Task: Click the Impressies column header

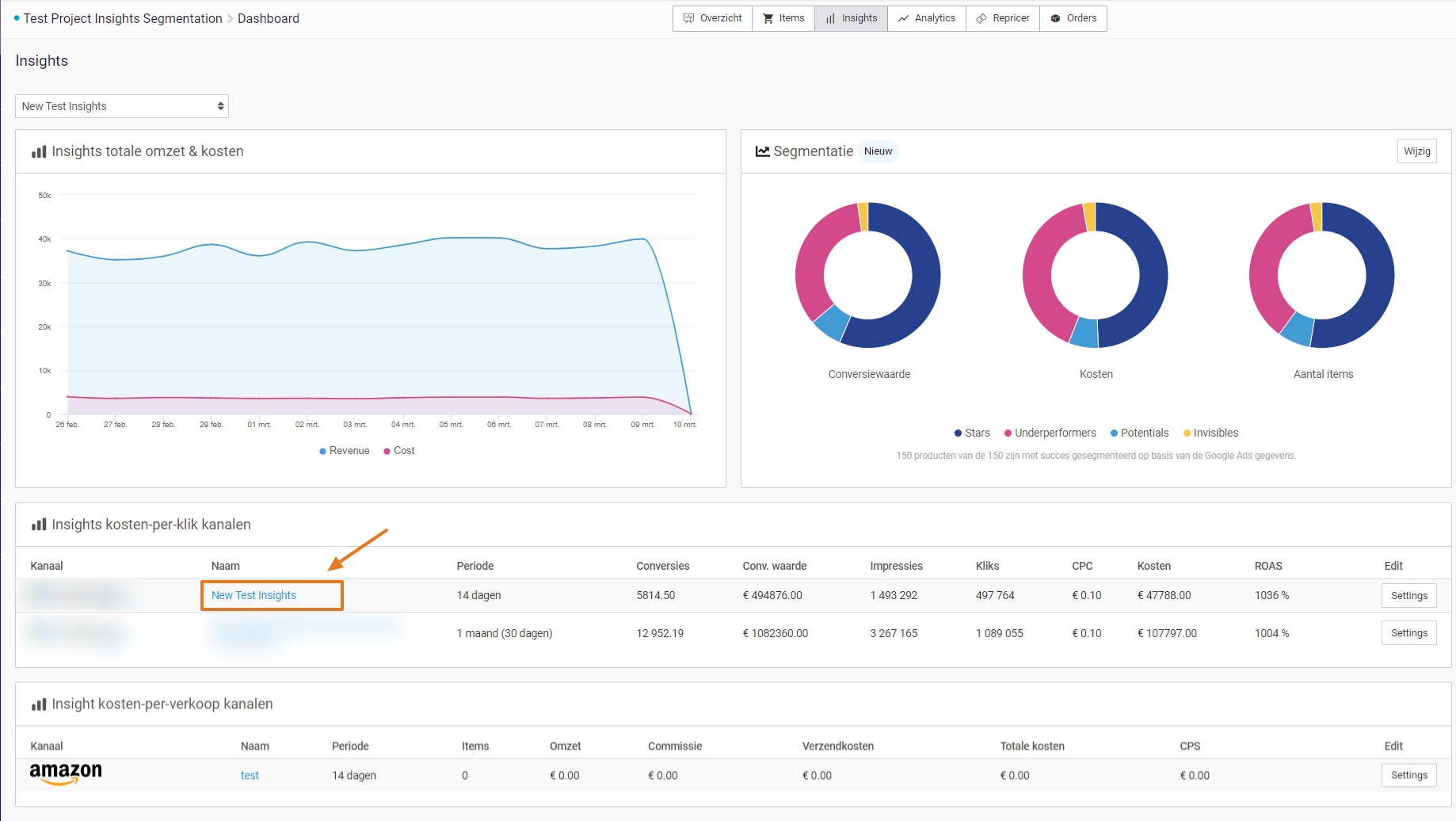Action: [x=897, y=566]
